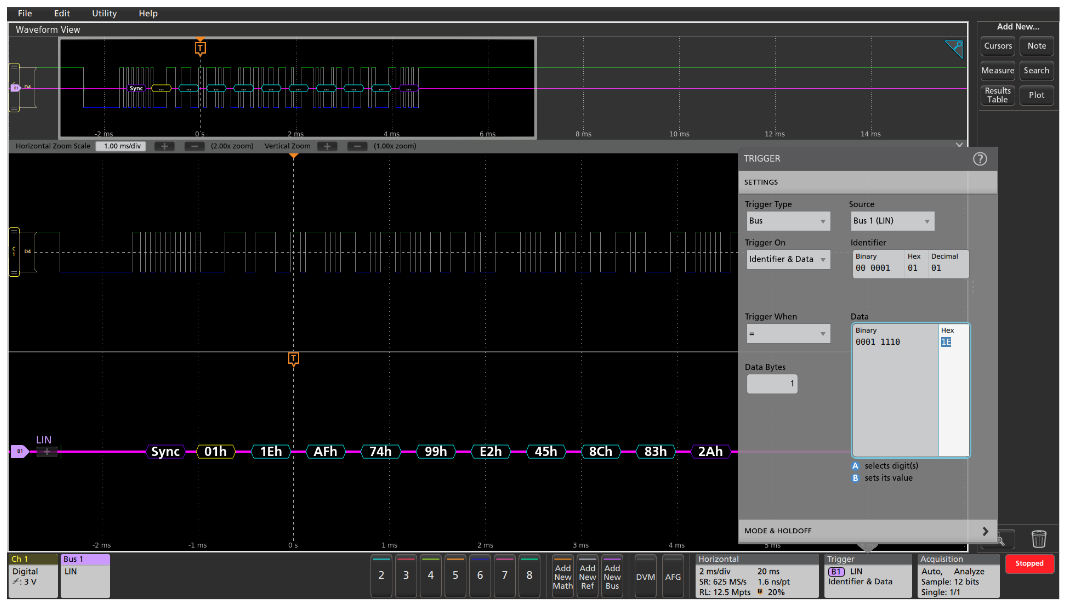Open the Results Table

[x=997, y=94]
